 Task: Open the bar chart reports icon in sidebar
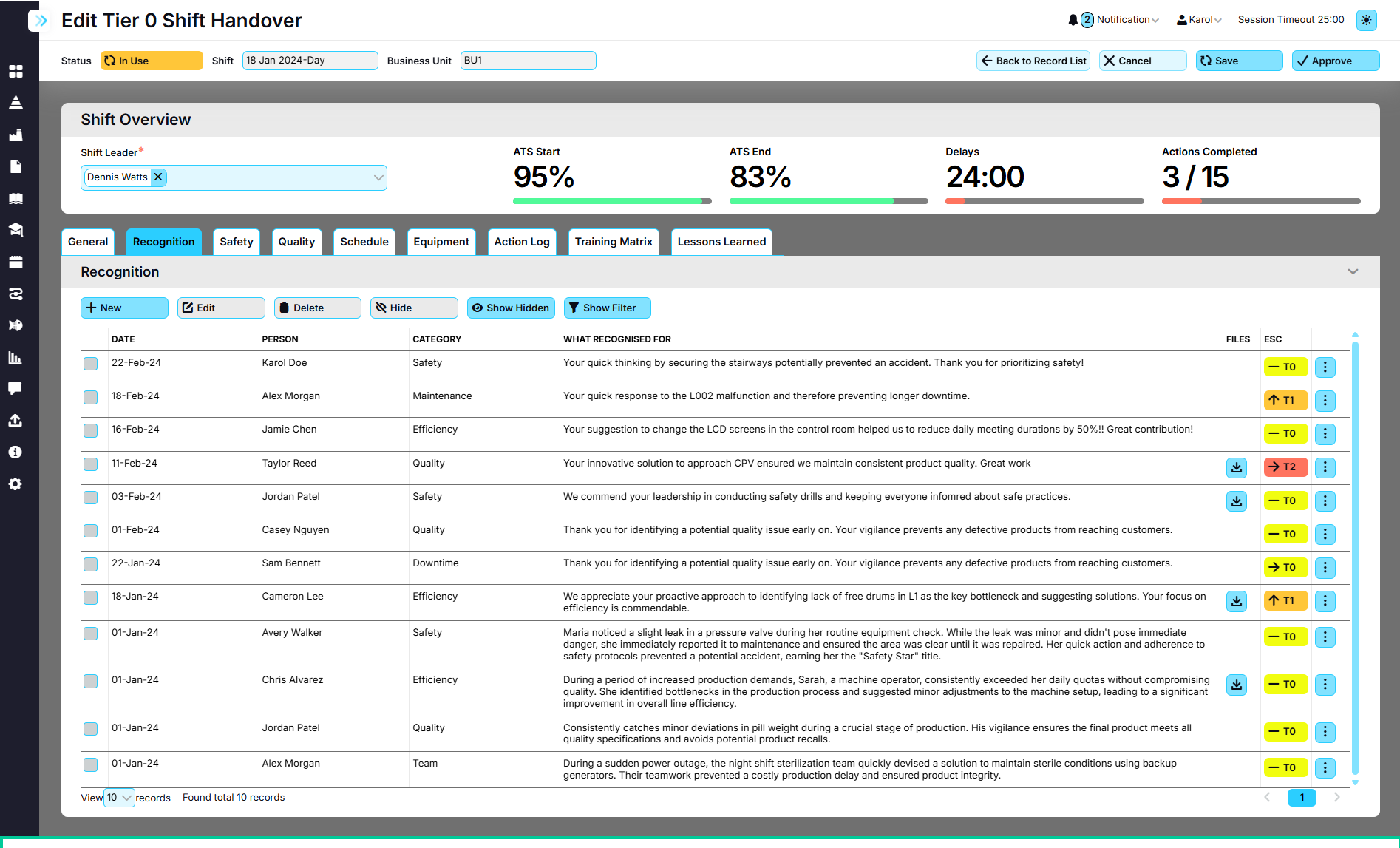16,357
